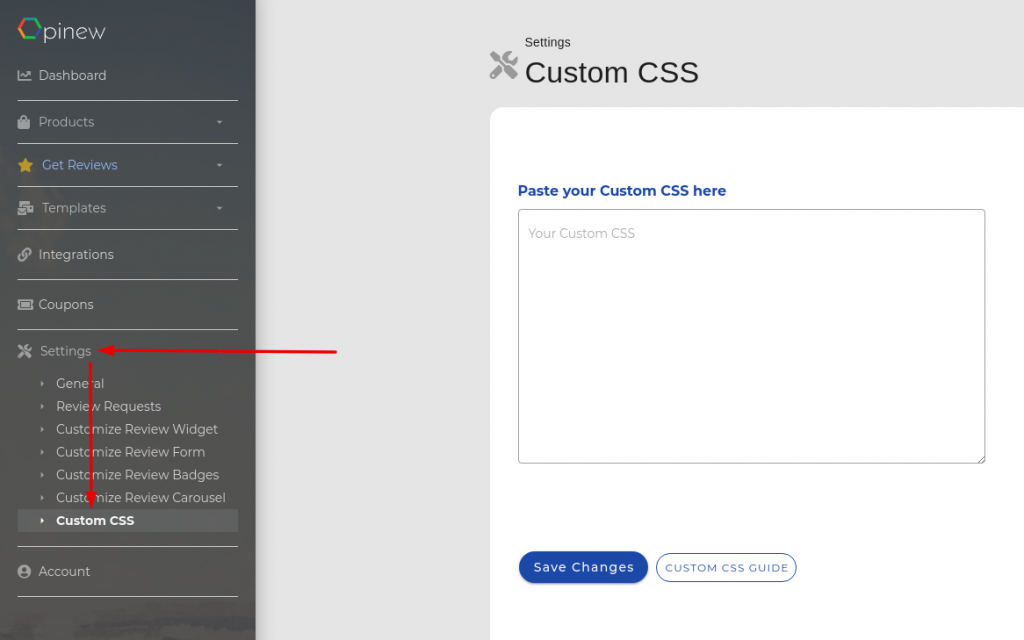Click the Templates icon in sidebar
This screenshot has height=640, width=1024.
click(26, 208)
